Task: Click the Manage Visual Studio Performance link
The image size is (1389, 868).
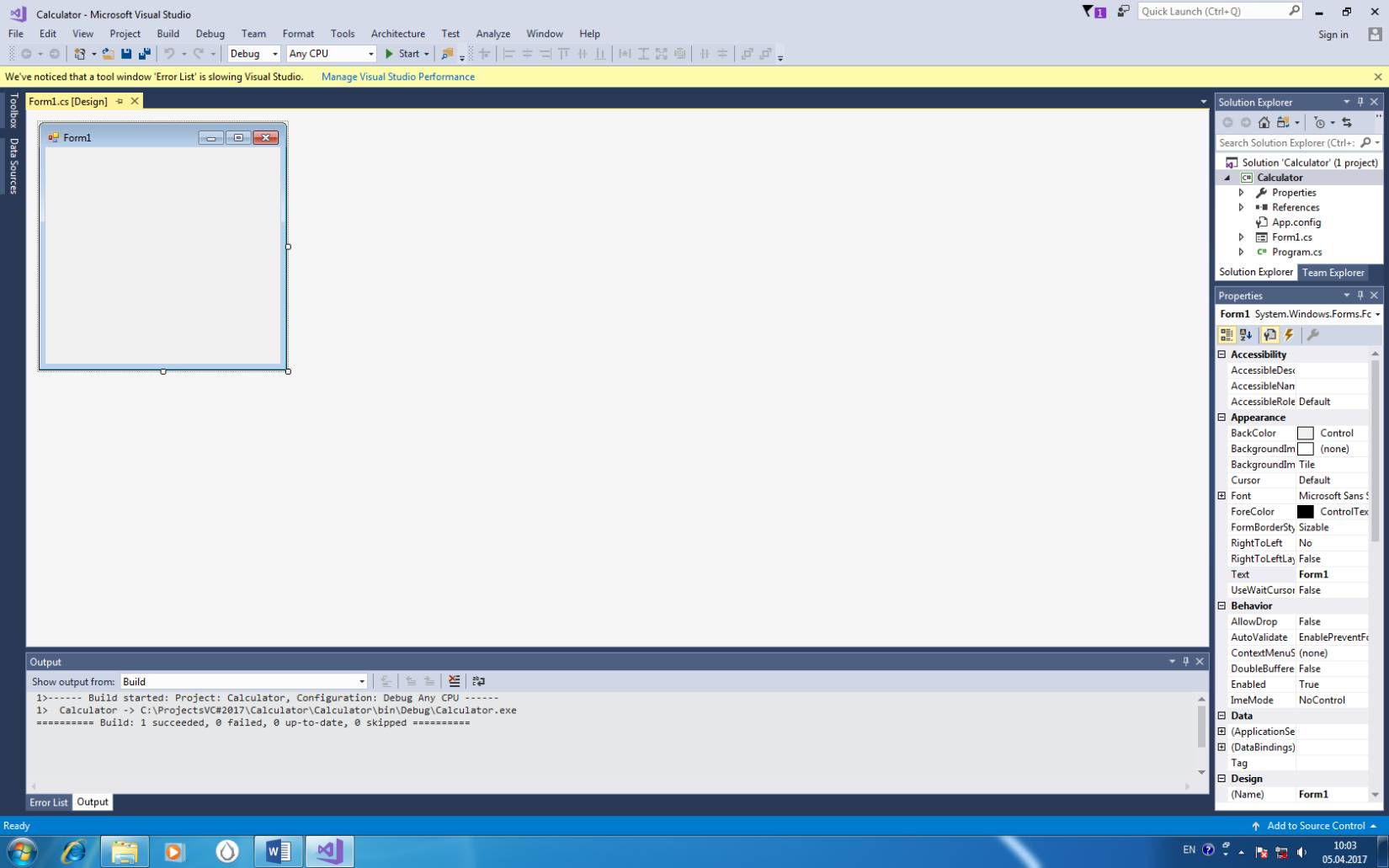Action: click(x=397, y=77)
